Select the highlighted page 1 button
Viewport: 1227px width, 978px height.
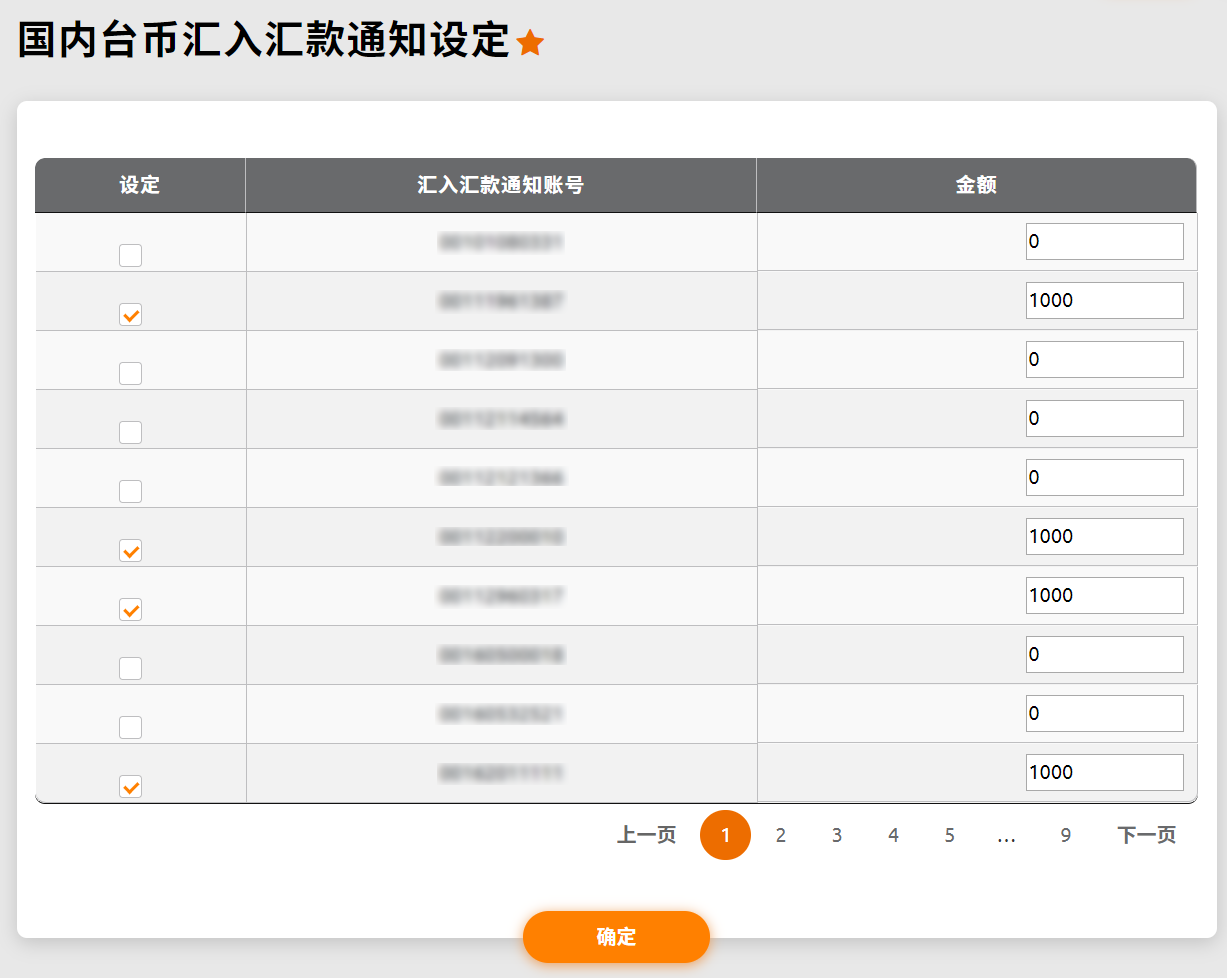[725, 835]
